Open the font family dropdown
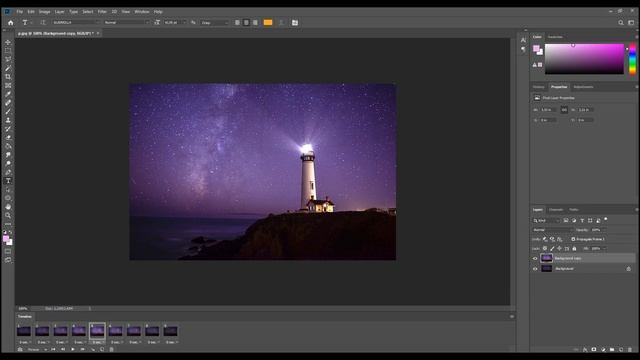This screenshot has width=640, height=360. [76, 22]
